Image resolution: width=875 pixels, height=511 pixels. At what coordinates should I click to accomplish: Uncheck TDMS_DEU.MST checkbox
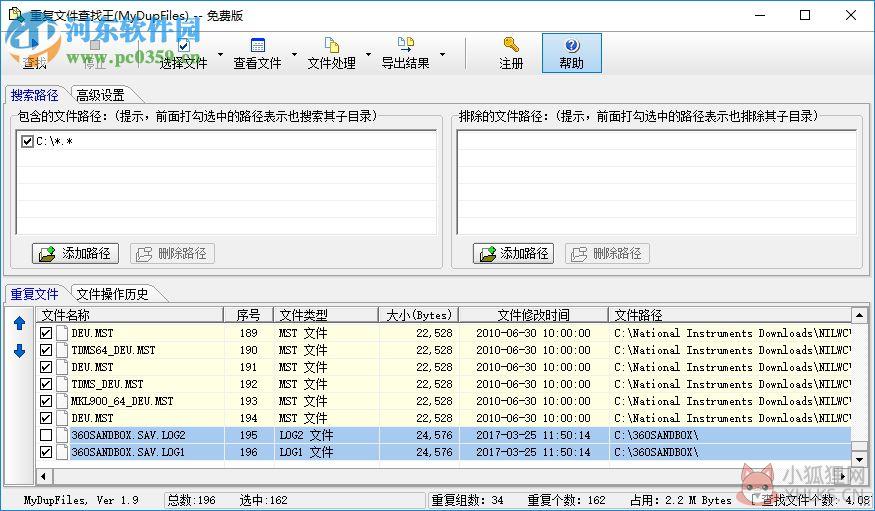point(46,384)
